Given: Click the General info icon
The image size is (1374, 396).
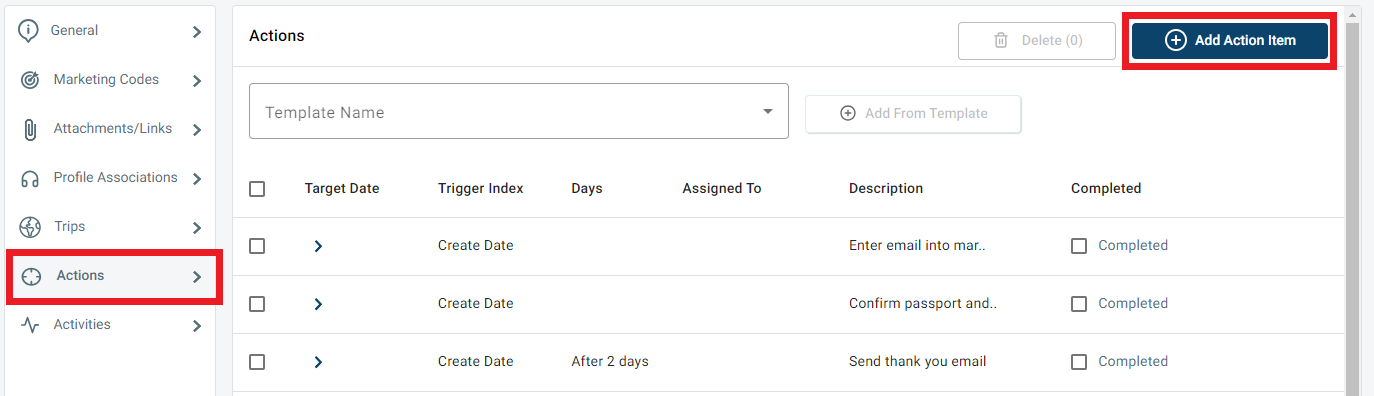Looking at the screenshot, I should pos(28,31).
